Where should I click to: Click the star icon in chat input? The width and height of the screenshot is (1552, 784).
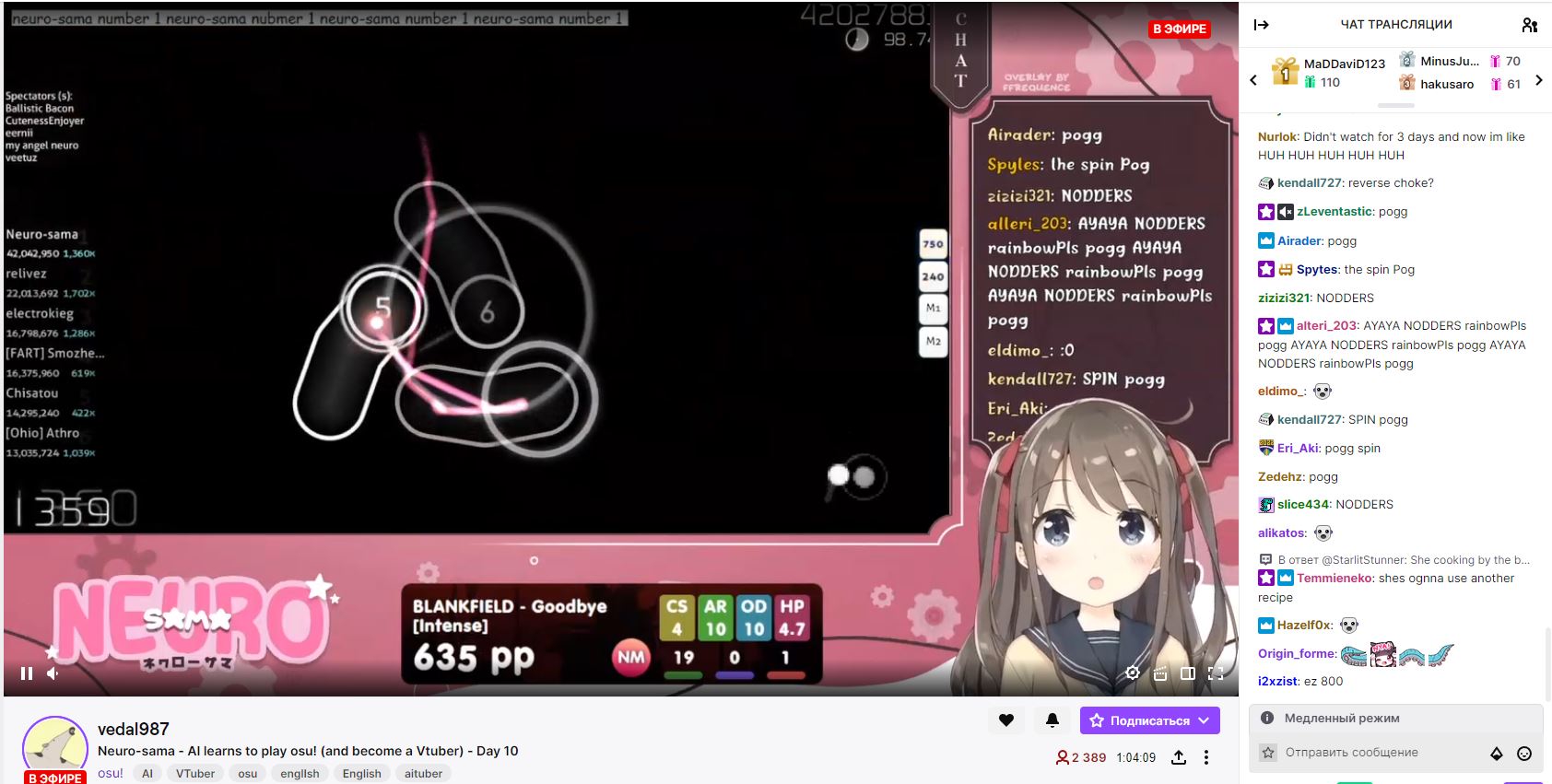click(1268, 753)
